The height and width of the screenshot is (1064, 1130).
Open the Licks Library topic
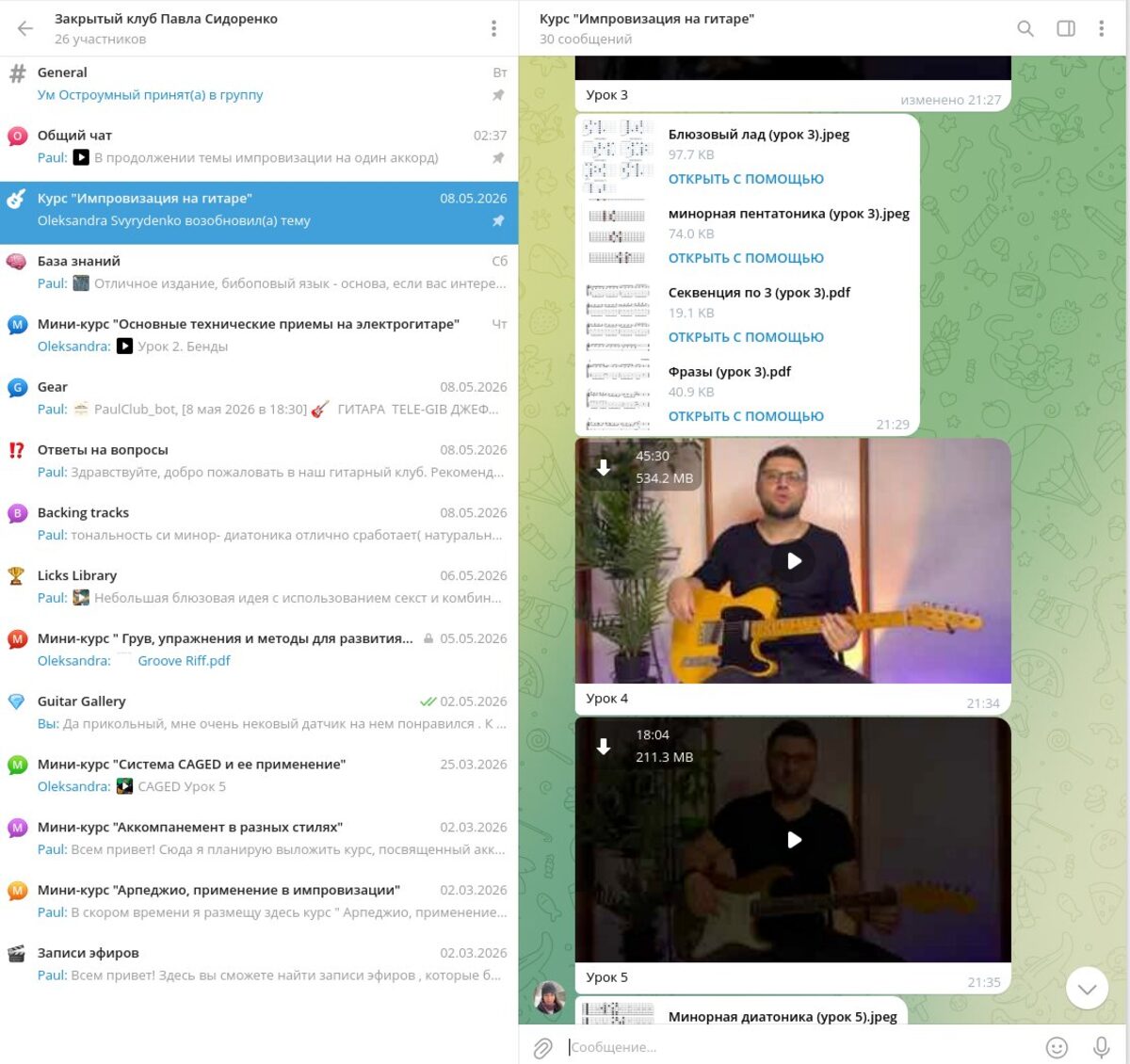(259, 587)
